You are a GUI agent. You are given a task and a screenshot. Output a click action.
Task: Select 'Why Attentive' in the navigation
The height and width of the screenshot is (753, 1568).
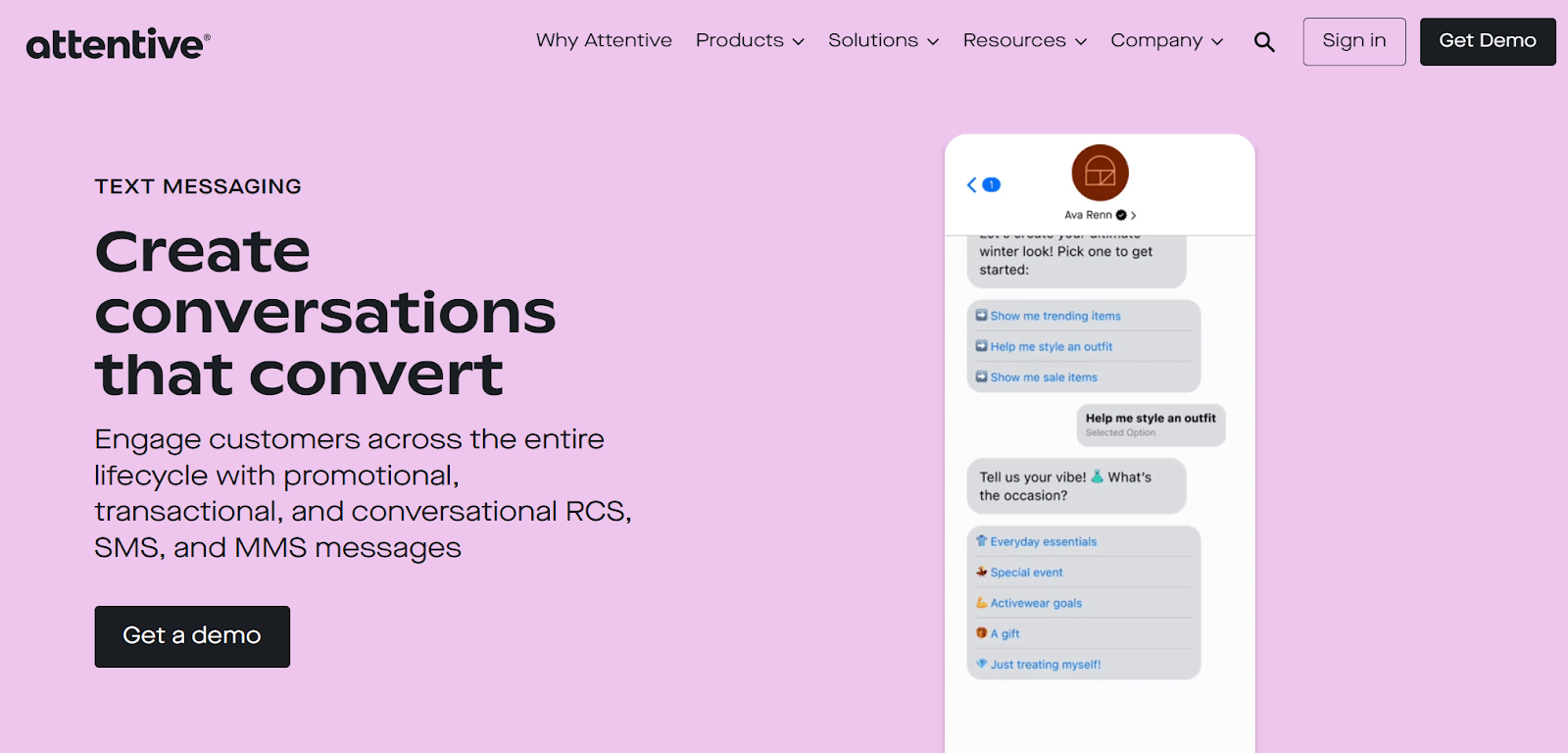(x=604, y=41)
